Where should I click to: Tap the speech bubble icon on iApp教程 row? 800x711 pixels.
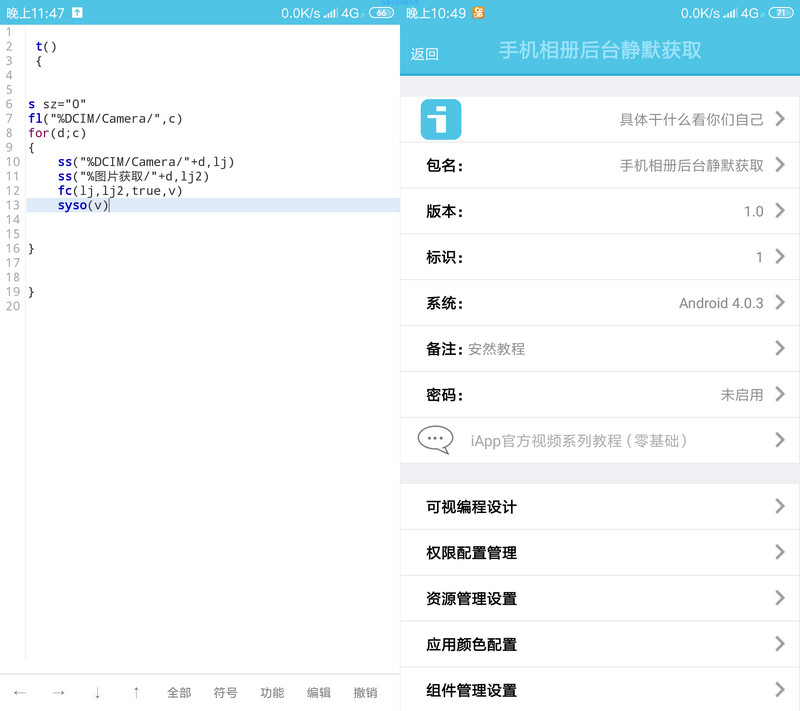click(434, 439)
